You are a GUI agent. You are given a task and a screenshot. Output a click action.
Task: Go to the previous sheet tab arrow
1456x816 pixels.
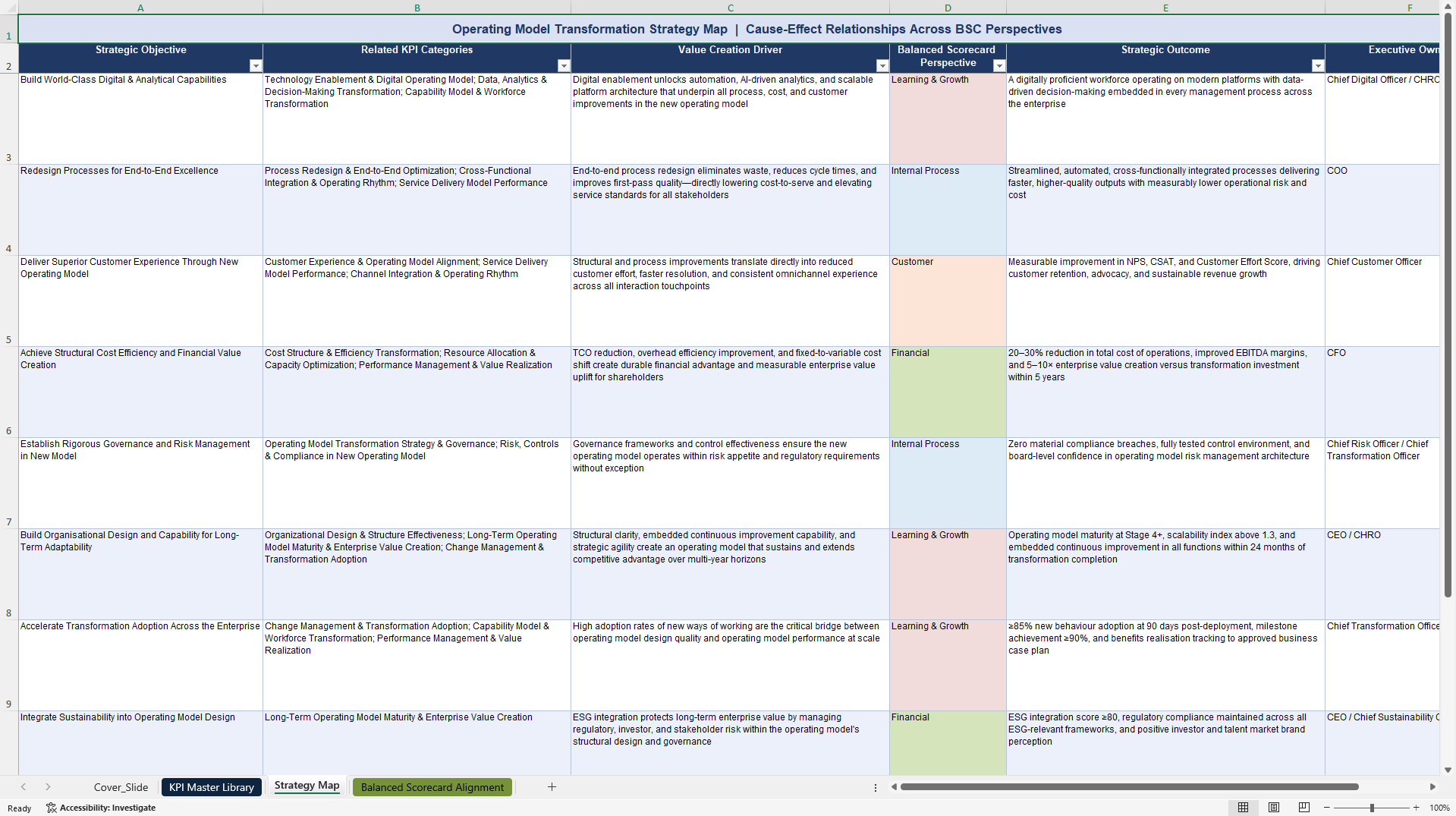click(x=24, y=787)
